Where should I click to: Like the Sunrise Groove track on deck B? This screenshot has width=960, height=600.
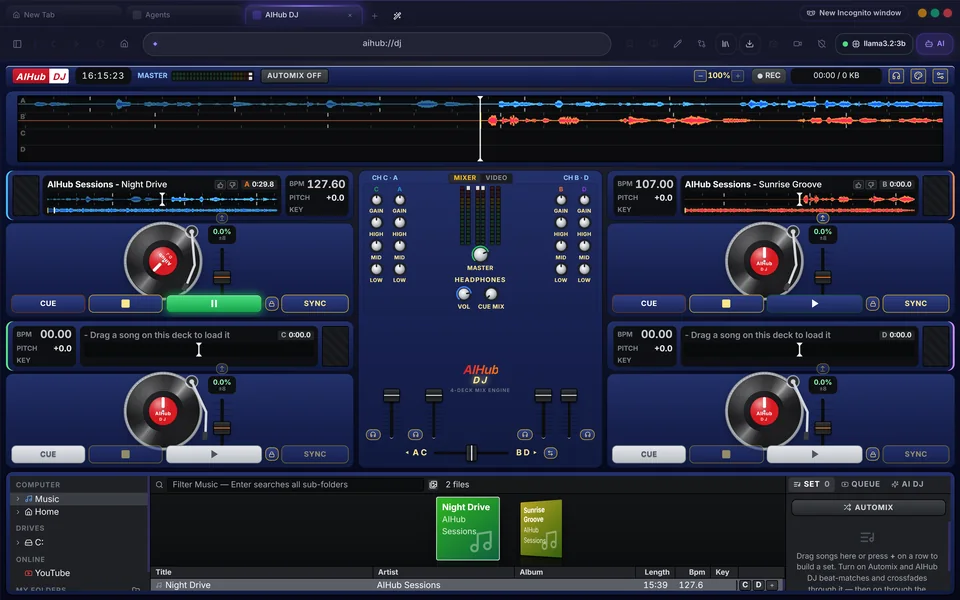tap(858, 184)
